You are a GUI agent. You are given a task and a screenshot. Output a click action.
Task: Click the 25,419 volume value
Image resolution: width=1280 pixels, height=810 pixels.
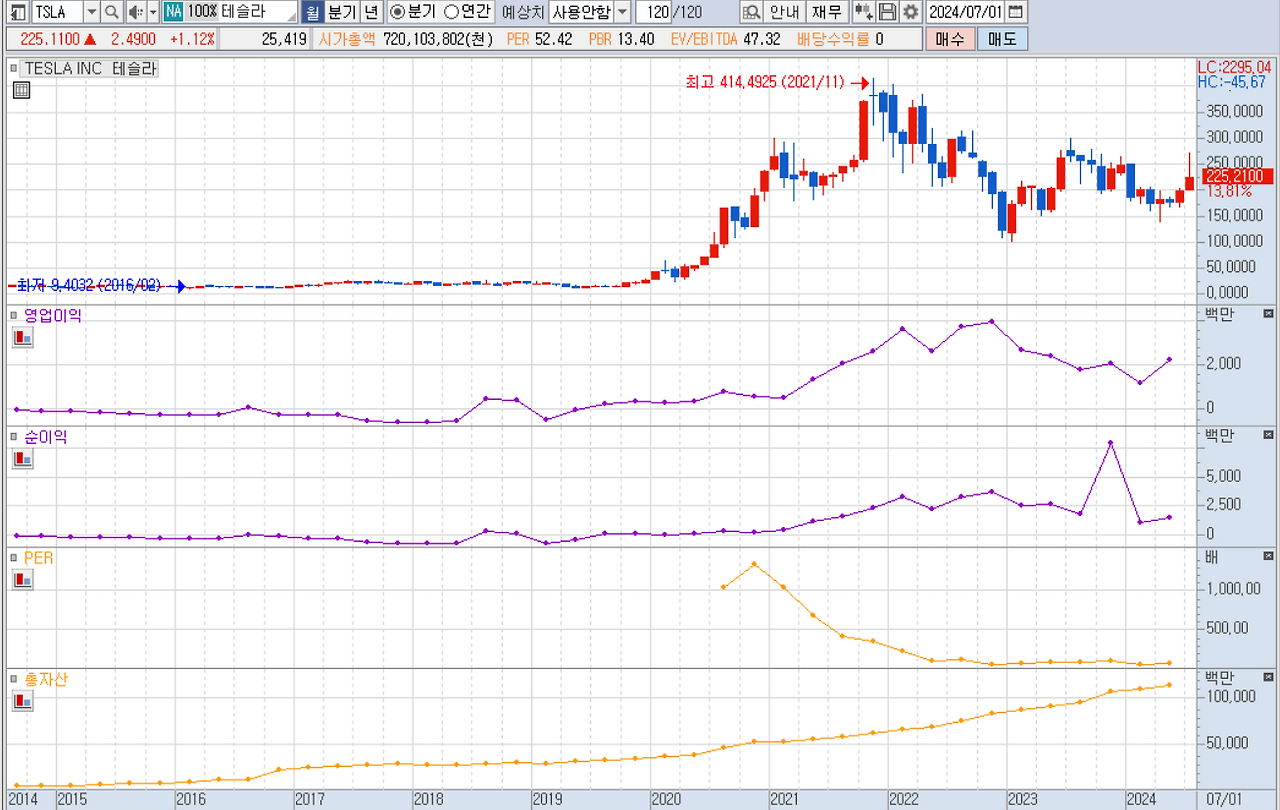284,39
